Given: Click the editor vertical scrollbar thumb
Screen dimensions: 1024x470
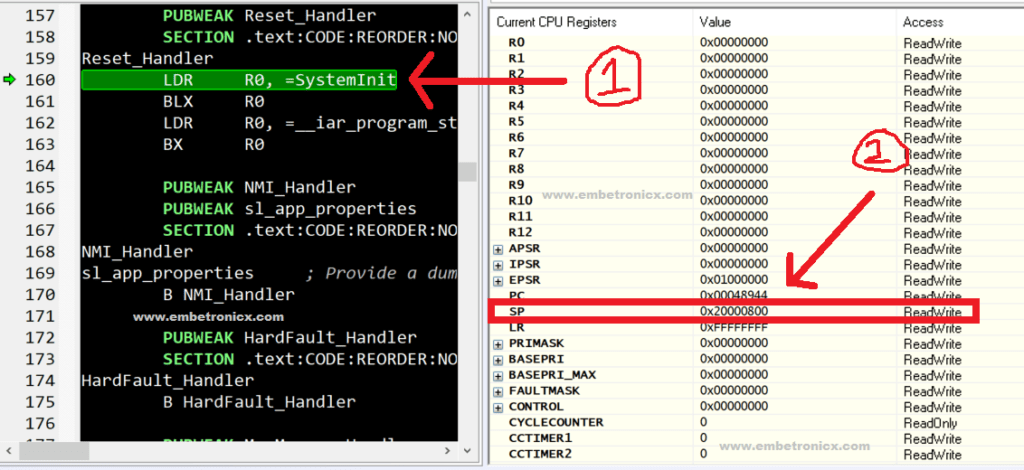Looking at the screenshot, I should click(x=468, y=172).
